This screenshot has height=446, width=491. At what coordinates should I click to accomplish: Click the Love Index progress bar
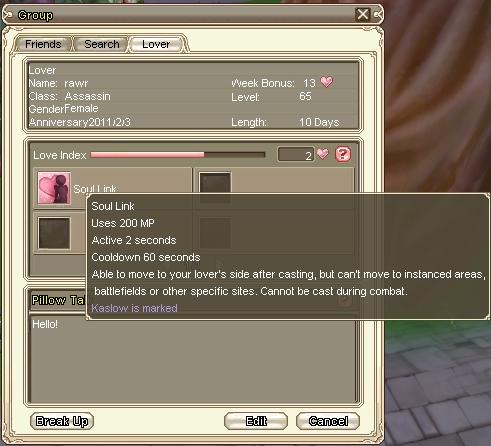[178, 155]
